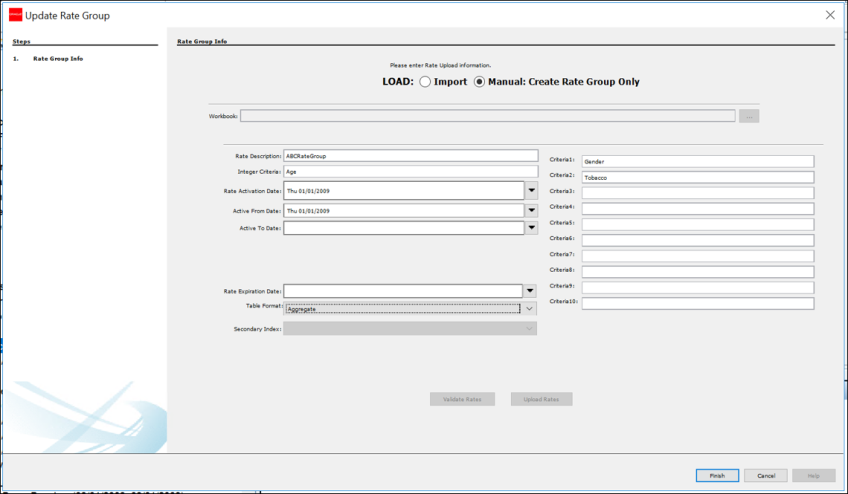Click the Criteria2 field containing Tobacco
The height and width of the screenshot is (494, 848).
click(x=698, y=177)
